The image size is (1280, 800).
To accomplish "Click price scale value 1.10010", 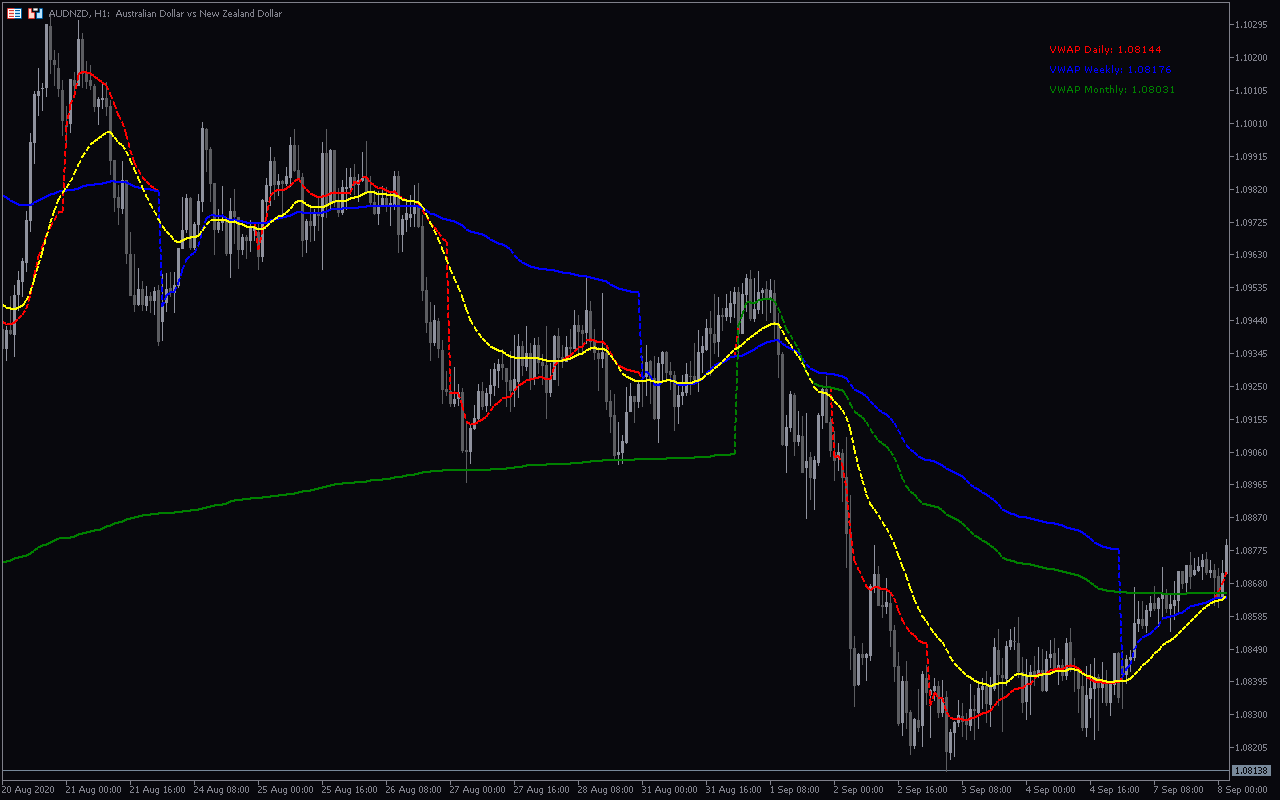I will (x=1254, y=123).
